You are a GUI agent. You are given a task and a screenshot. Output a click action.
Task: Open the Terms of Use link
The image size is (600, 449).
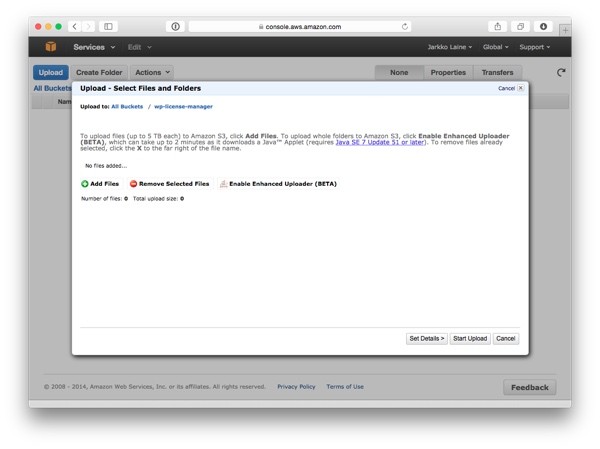[345, 387]
